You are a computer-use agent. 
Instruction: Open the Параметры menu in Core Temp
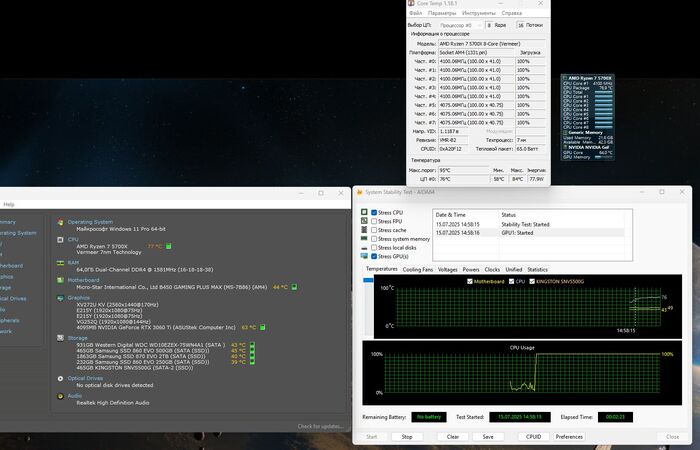(x=442, y=13)
